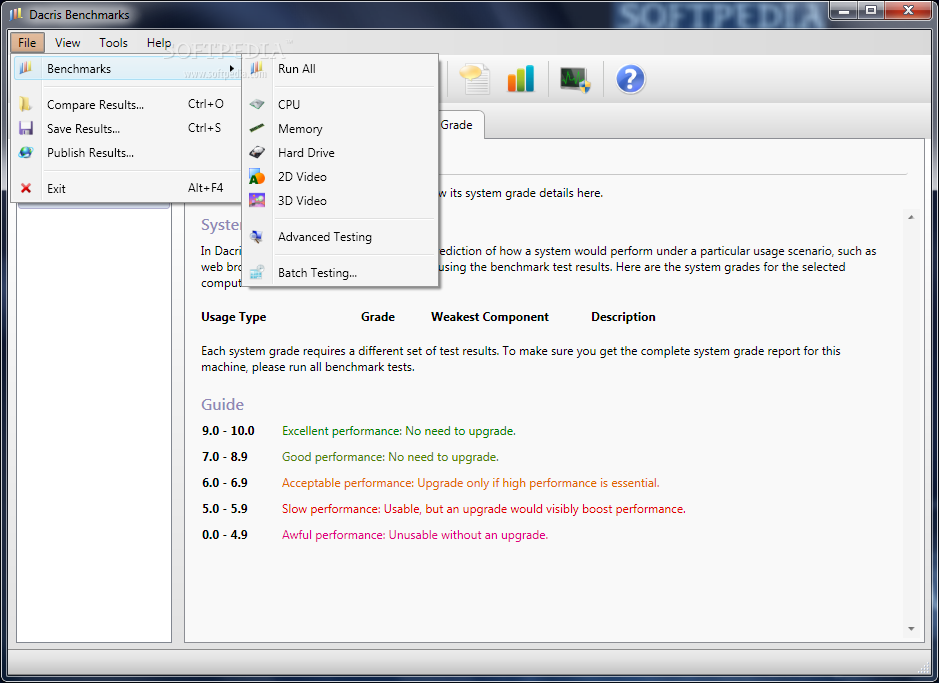The height and width of the screenshot is (683, 939).
Task: Click the Excellent performance guide text
Action: pos(398,430)
